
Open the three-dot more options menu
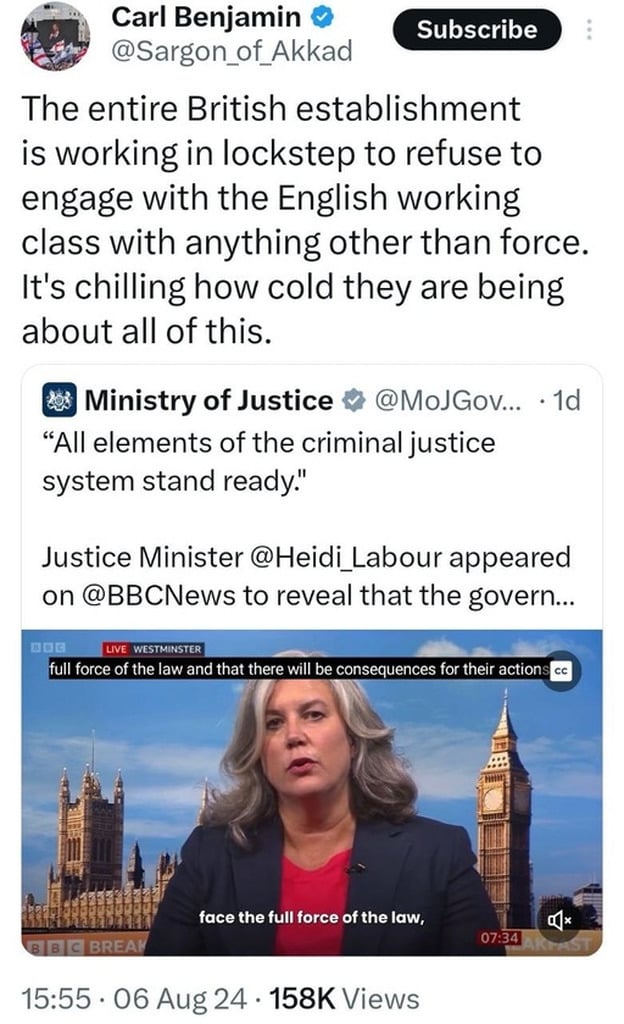[x=589, y=30]
